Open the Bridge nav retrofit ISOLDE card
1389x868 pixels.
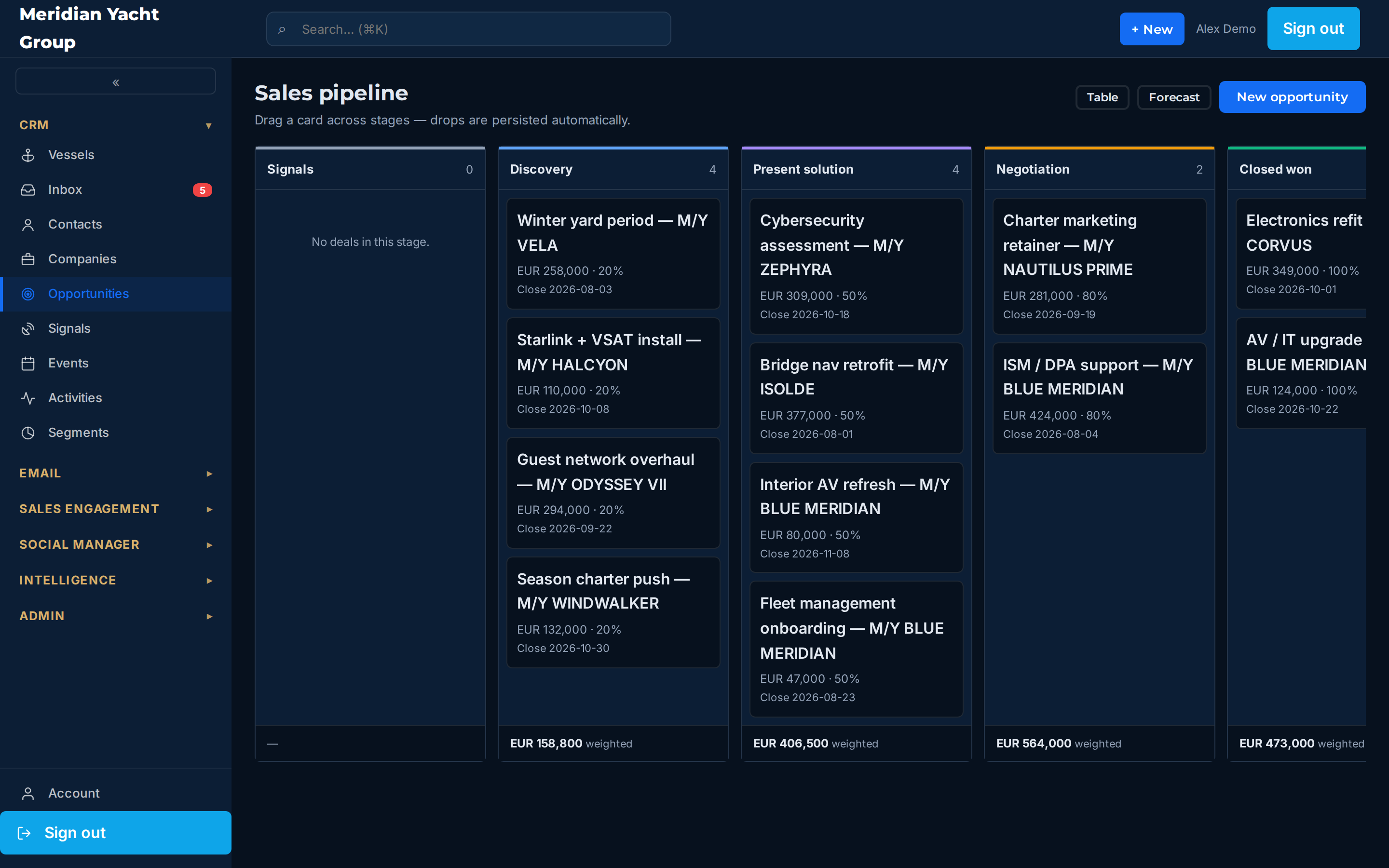(x=856, y=398)
